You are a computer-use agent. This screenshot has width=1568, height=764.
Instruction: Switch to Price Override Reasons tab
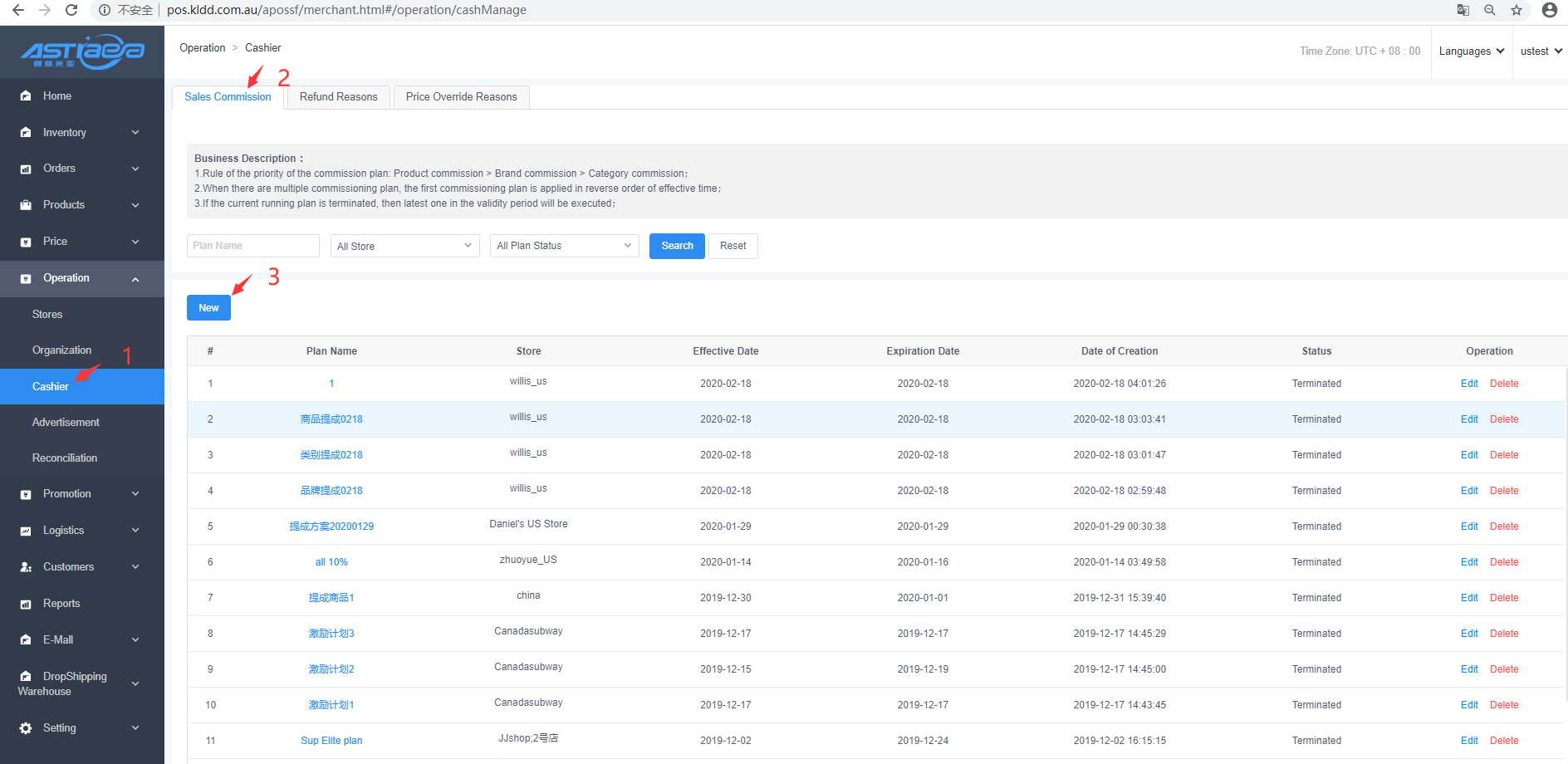click(461, 97)
